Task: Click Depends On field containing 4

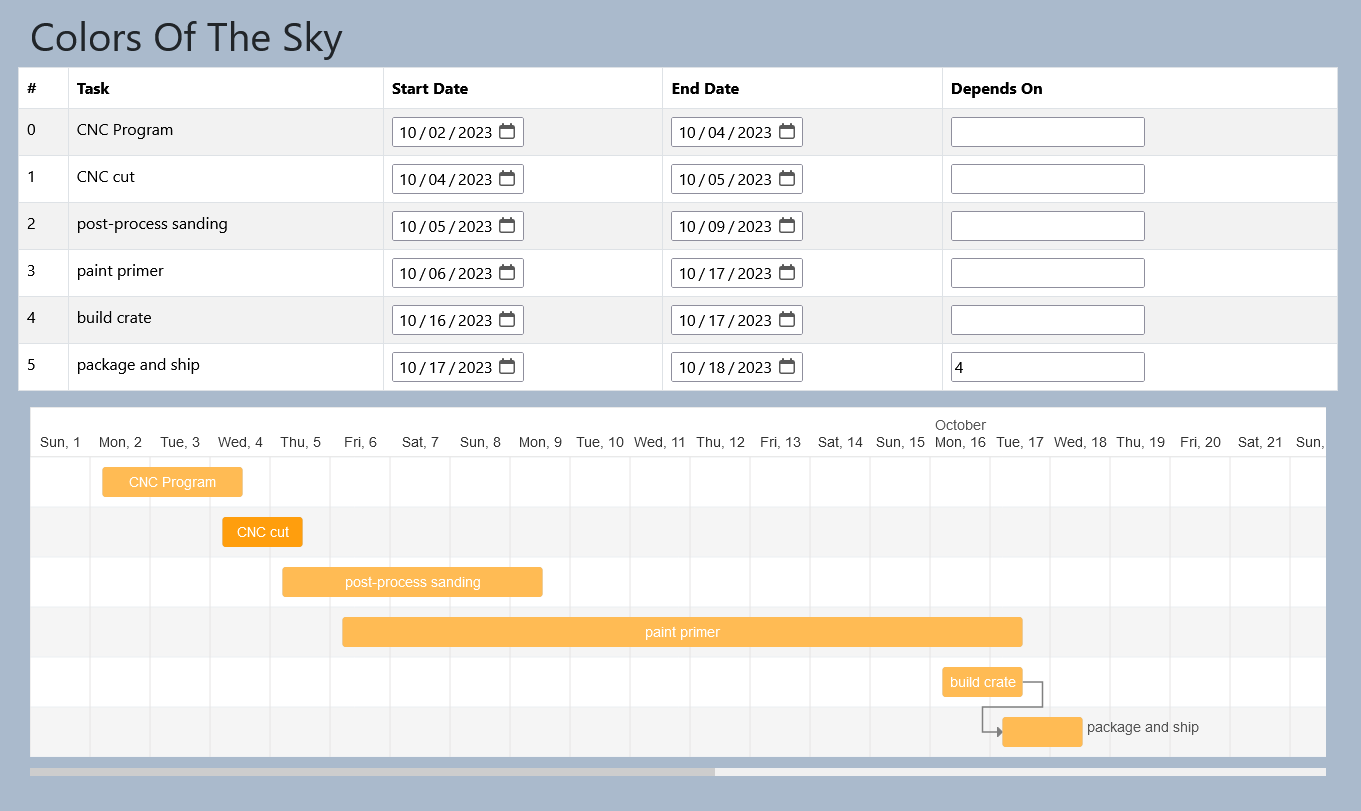Action: pos(1047,367)
